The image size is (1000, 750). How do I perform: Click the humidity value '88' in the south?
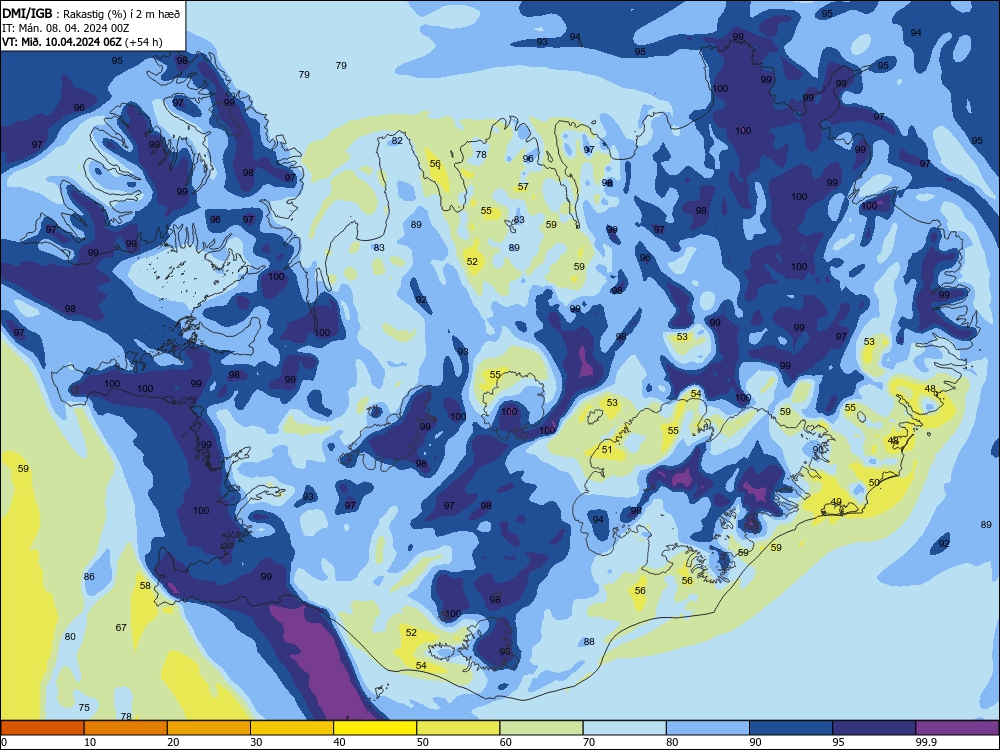pos(589,642)
